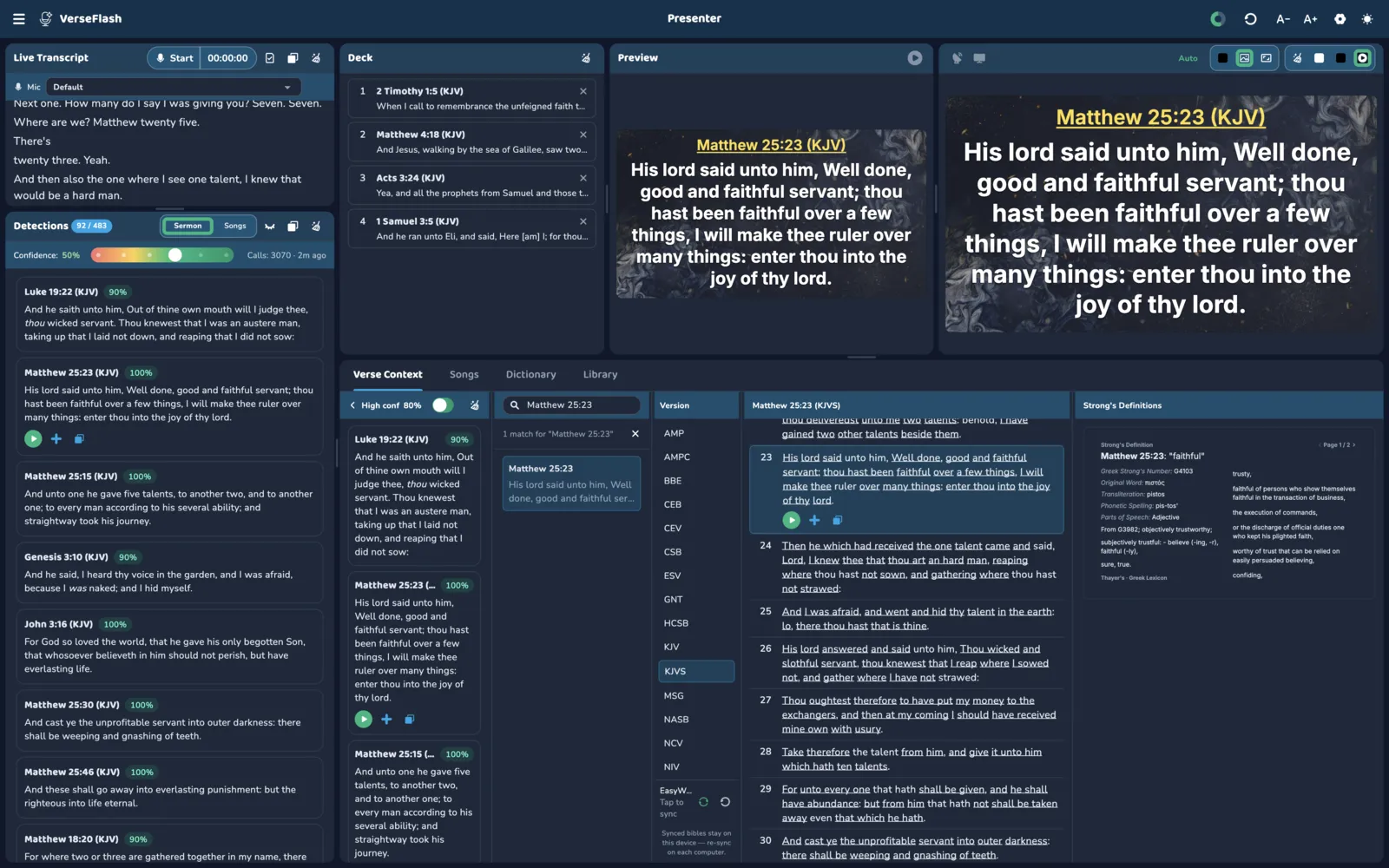Viewport: 1389px width, 868px height.
Task: Toggle Auto mode in output header
Action: point(1188,58)
